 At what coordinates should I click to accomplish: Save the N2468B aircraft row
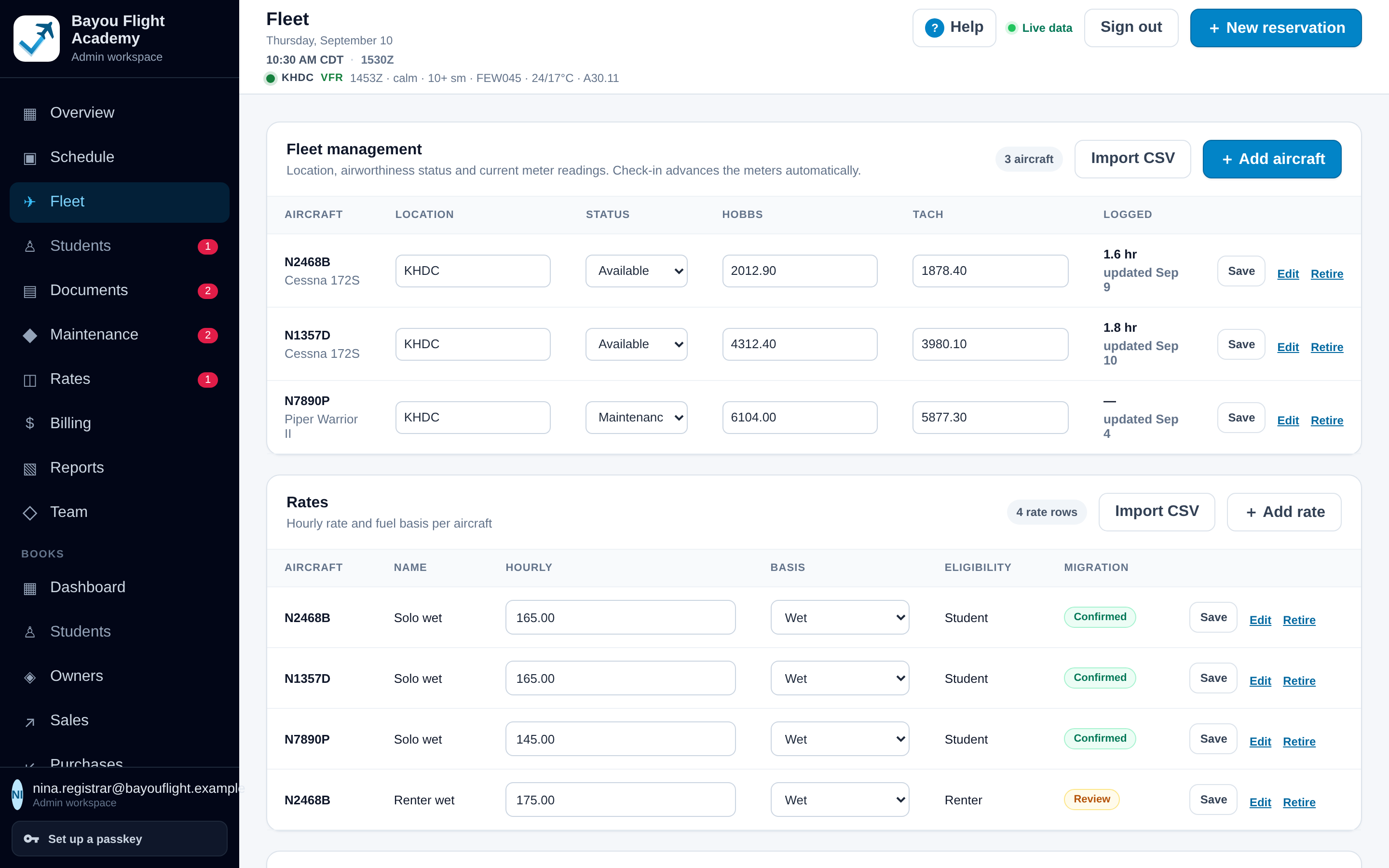[x=1241, y=271]
